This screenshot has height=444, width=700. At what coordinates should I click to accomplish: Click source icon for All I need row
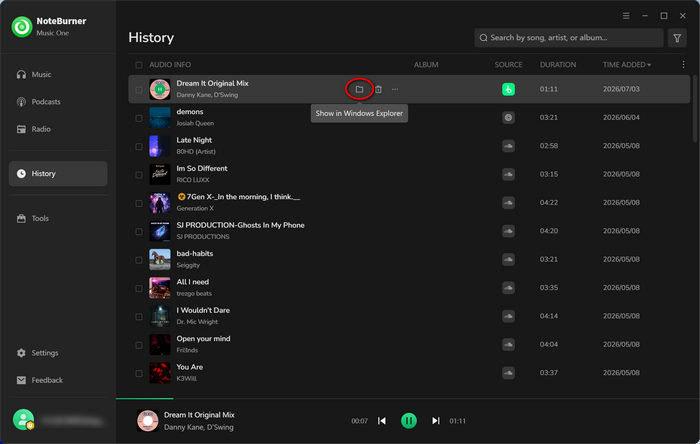coord(508,288)
